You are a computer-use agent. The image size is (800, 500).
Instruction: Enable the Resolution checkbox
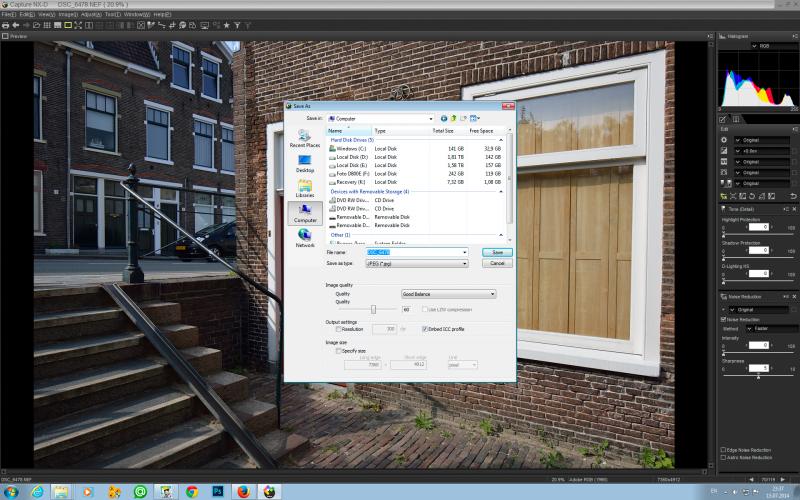click(339, 330)
